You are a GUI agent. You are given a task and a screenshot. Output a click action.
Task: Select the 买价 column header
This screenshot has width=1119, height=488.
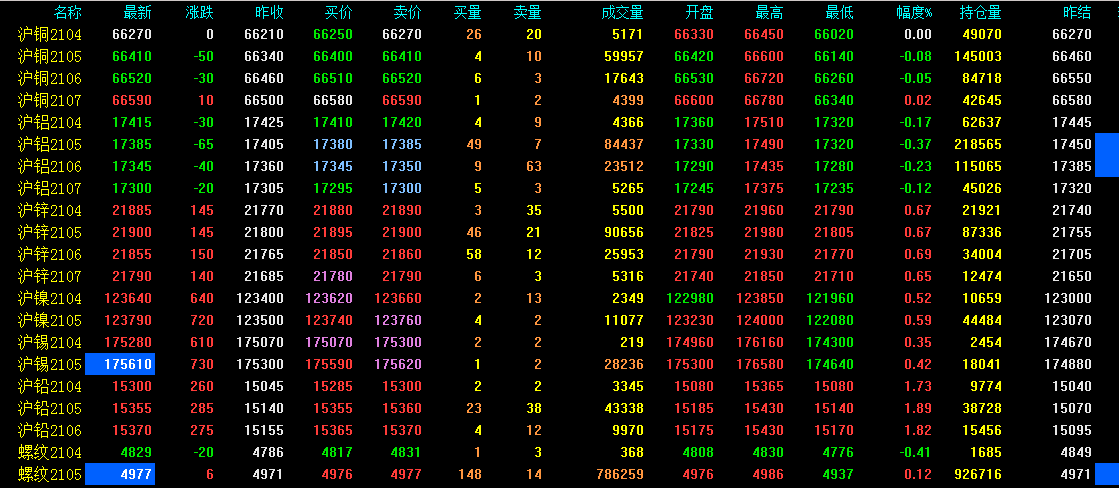(x=338, y=12)
